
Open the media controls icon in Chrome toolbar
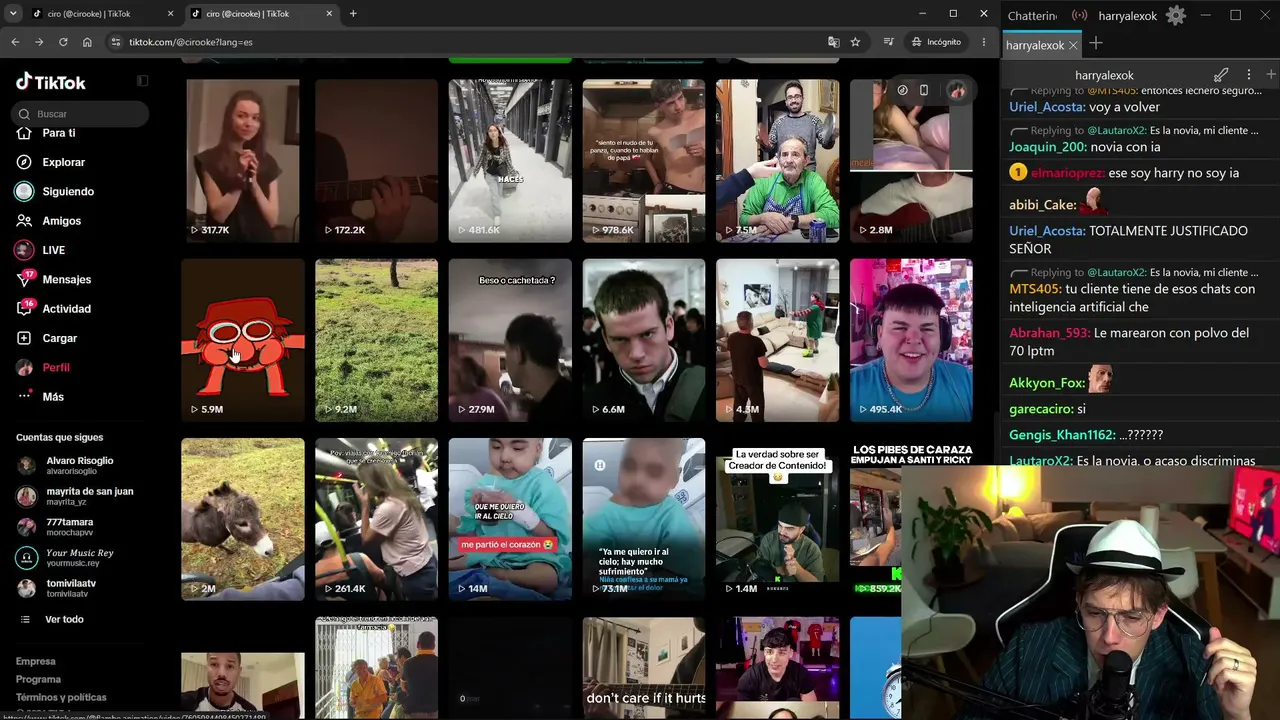(888, 42)
